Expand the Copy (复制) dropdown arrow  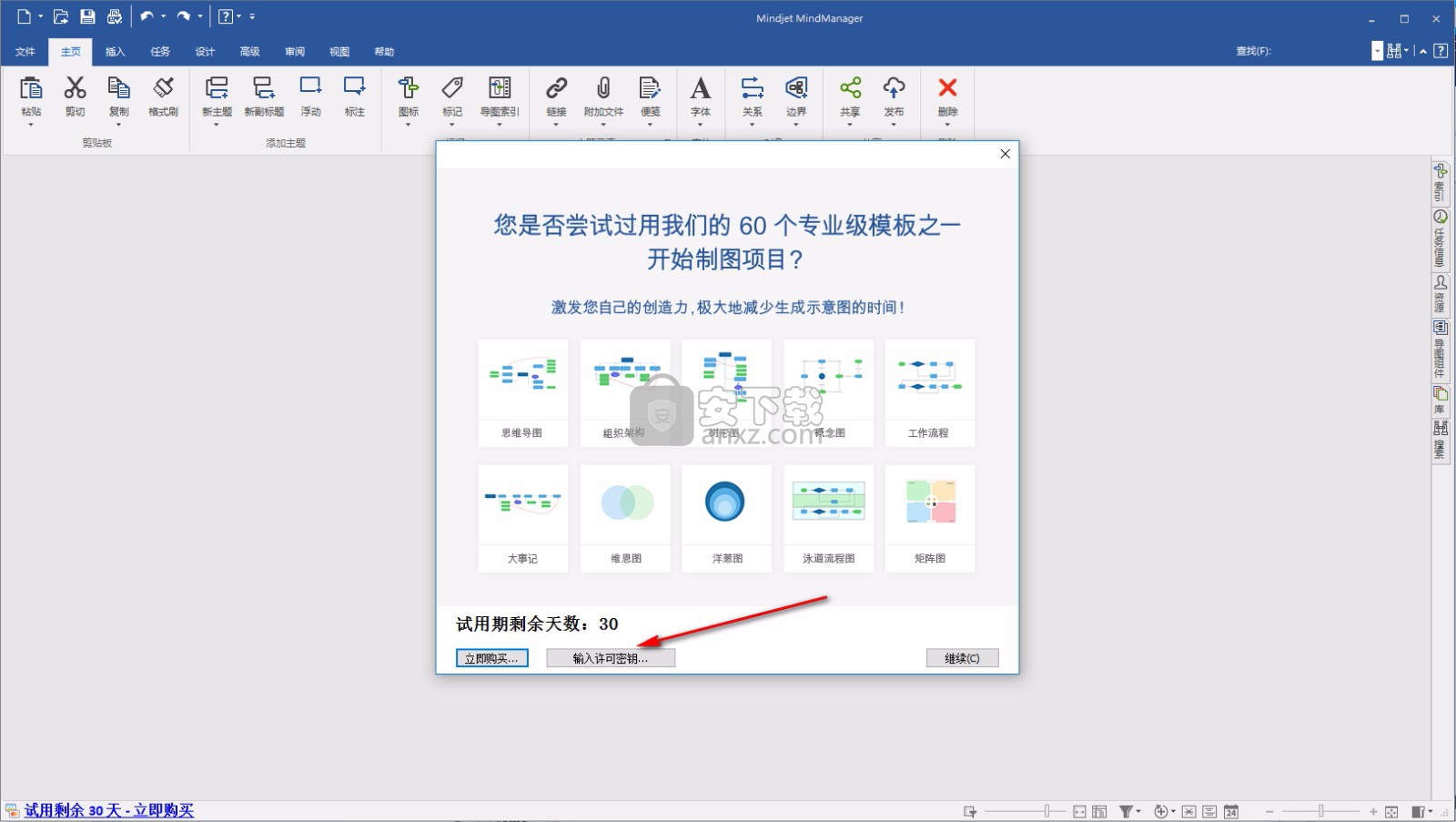pos(118,124)
